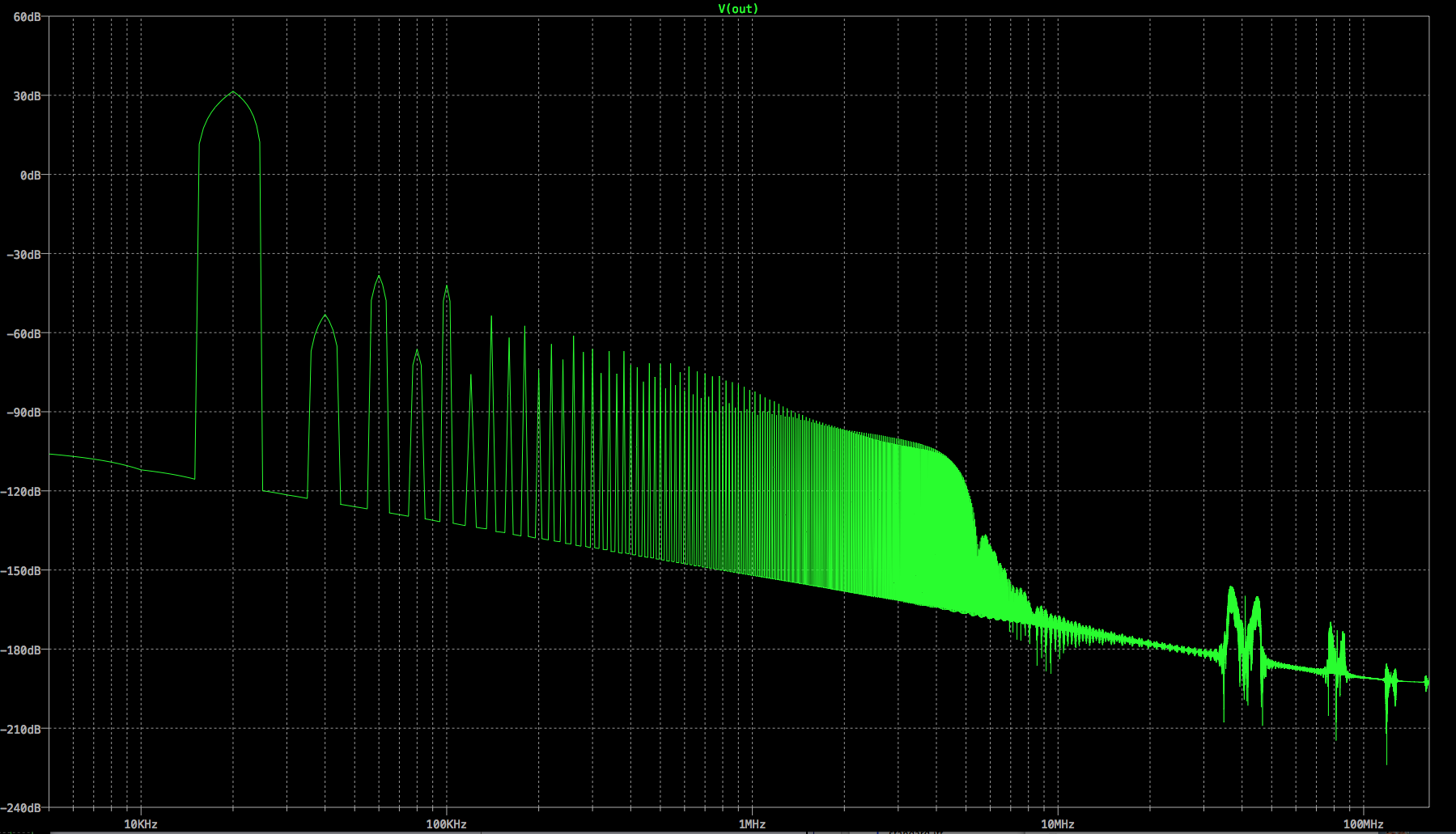Click the -90dB axis label

coord(23,413)
